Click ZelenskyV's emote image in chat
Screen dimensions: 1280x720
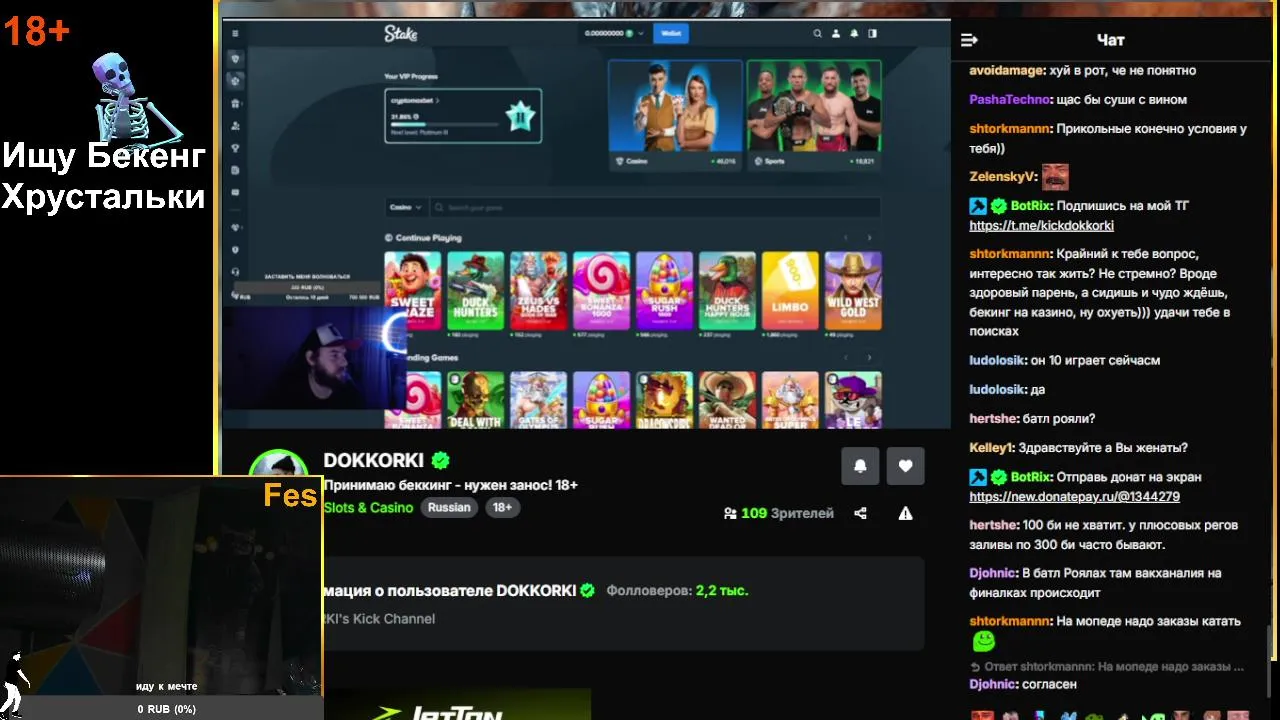[1055, 177]
